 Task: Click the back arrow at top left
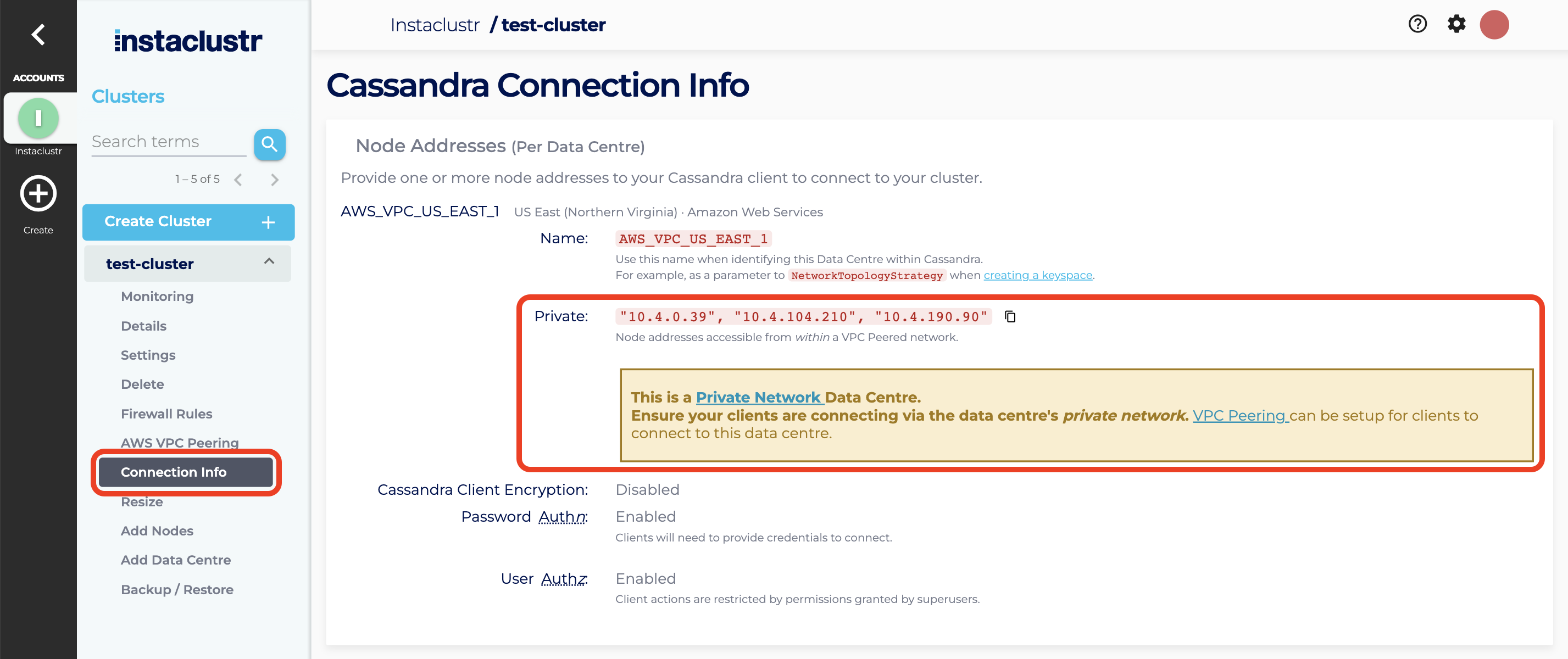click(38, 35)
